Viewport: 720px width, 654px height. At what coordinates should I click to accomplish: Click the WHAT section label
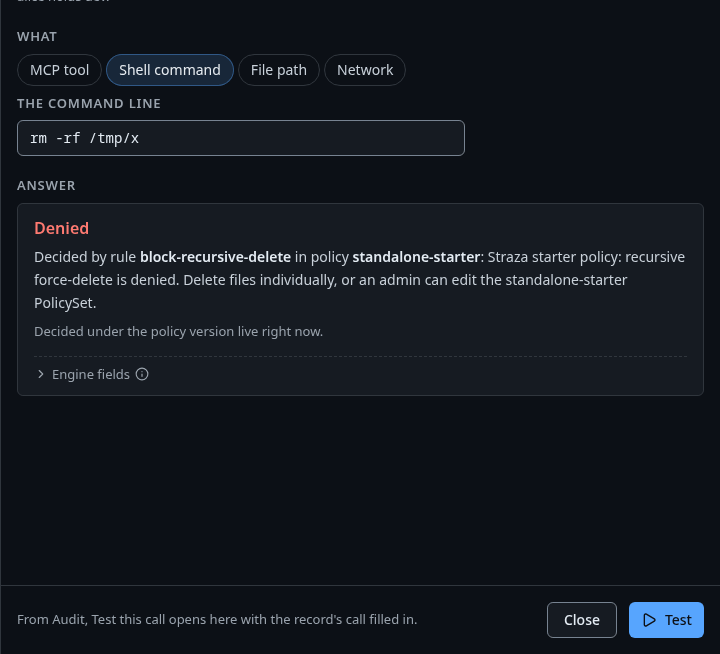(x=37, y=37)
